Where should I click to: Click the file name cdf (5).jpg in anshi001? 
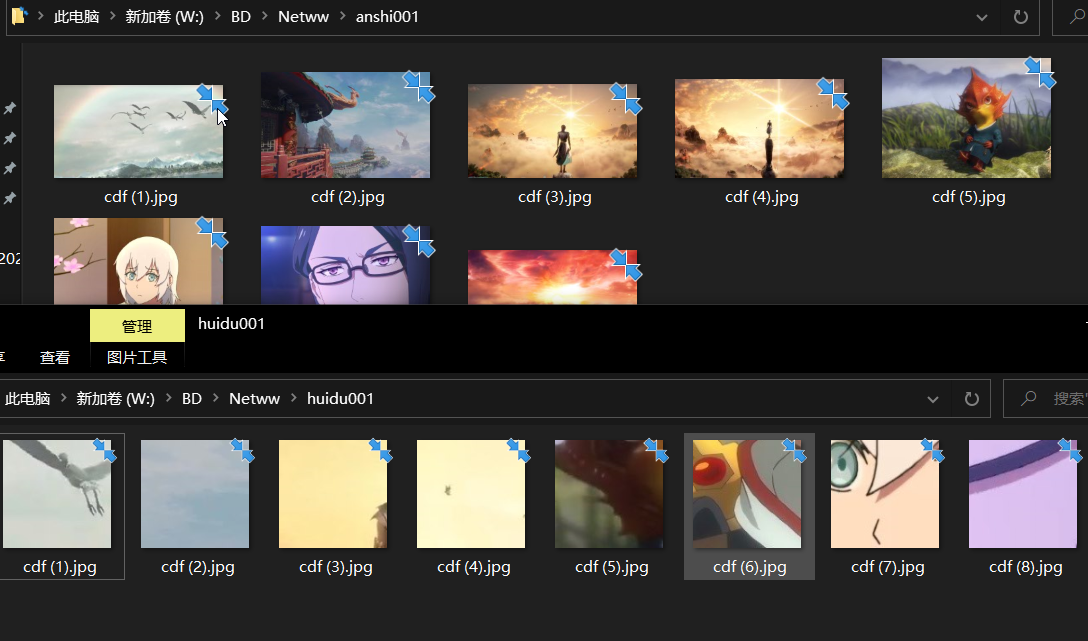[969, 197]
